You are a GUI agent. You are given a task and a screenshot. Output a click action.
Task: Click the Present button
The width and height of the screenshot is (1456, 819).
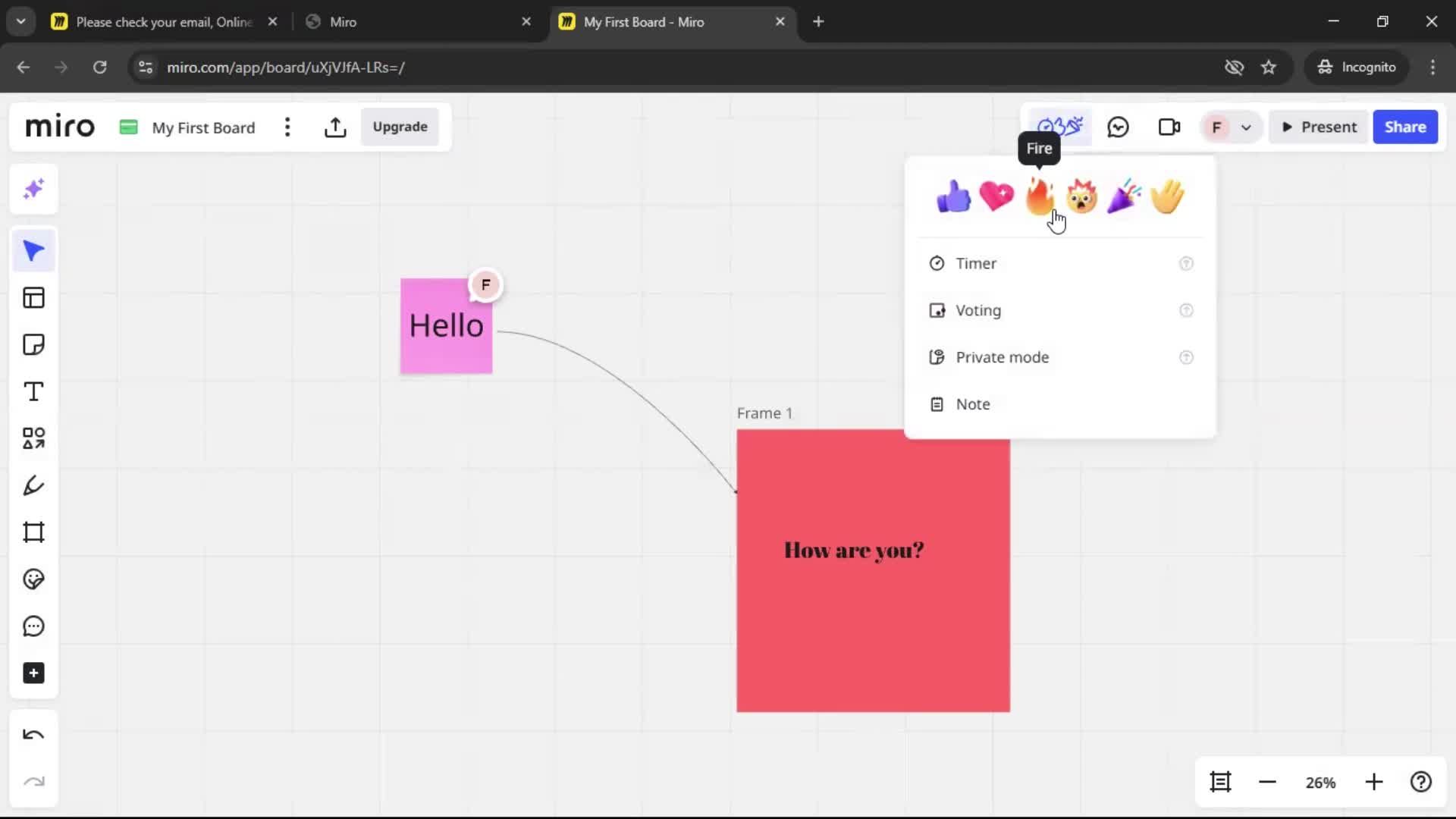coord(1319,127)
